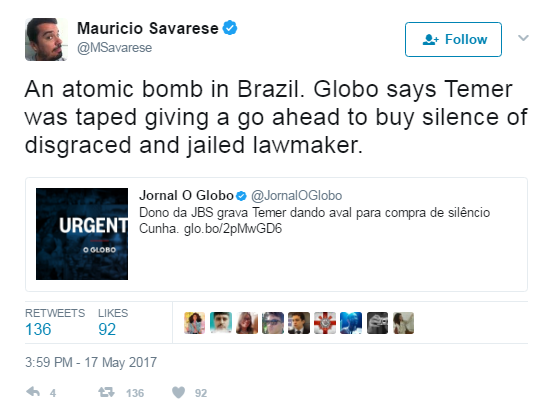The height and width of the screenshot is (414, 552).
Task: Click the retweet icon below the tweet
Action: (106, 392)
